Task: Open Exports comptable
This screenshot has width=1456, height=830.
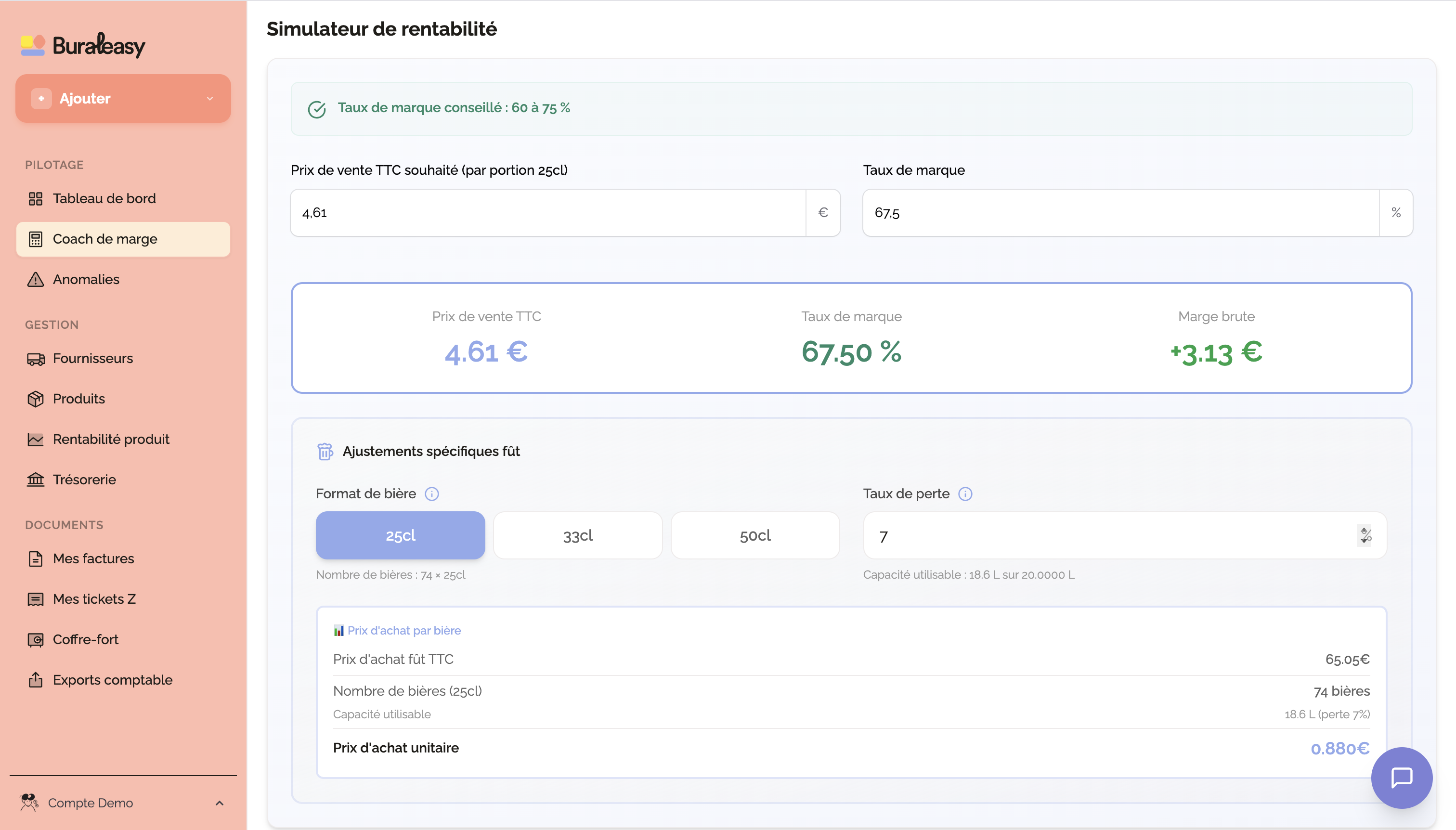Action: [x=123, y=680]
